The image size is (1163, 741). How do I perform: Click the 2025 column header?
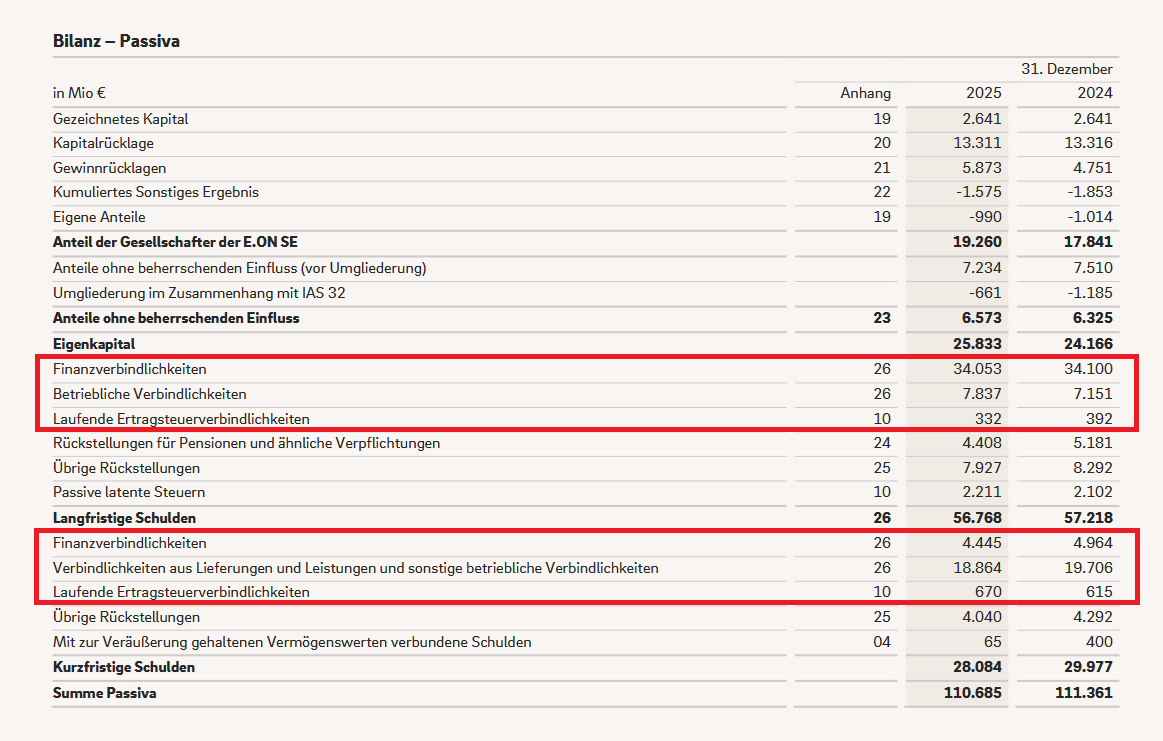click(x=984, y=93)
